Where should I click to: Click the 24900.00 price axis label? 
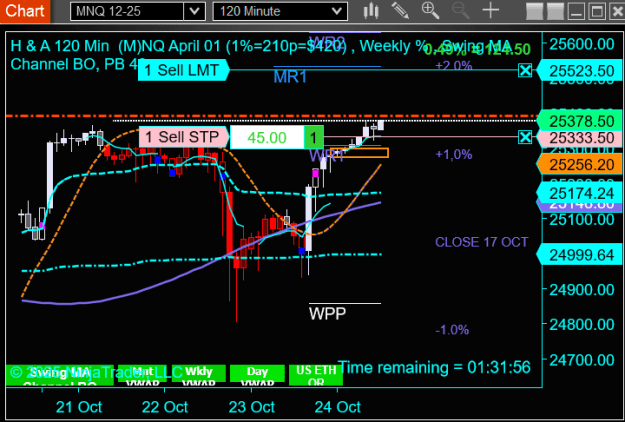point(582,290)
